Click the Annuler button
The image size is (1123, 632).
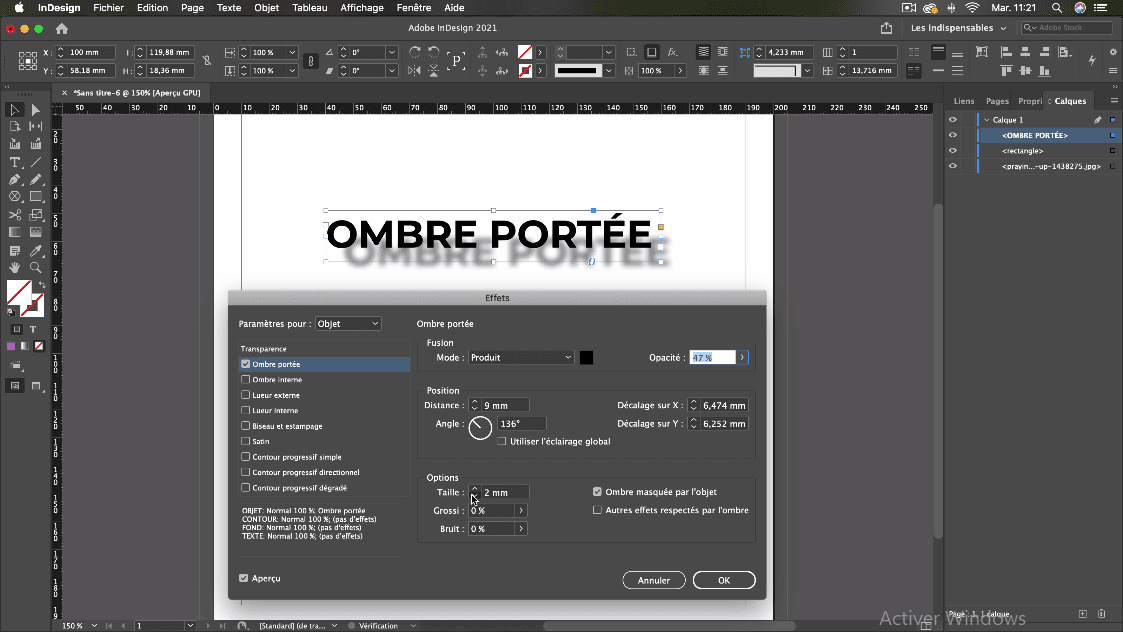coord(654,580)
